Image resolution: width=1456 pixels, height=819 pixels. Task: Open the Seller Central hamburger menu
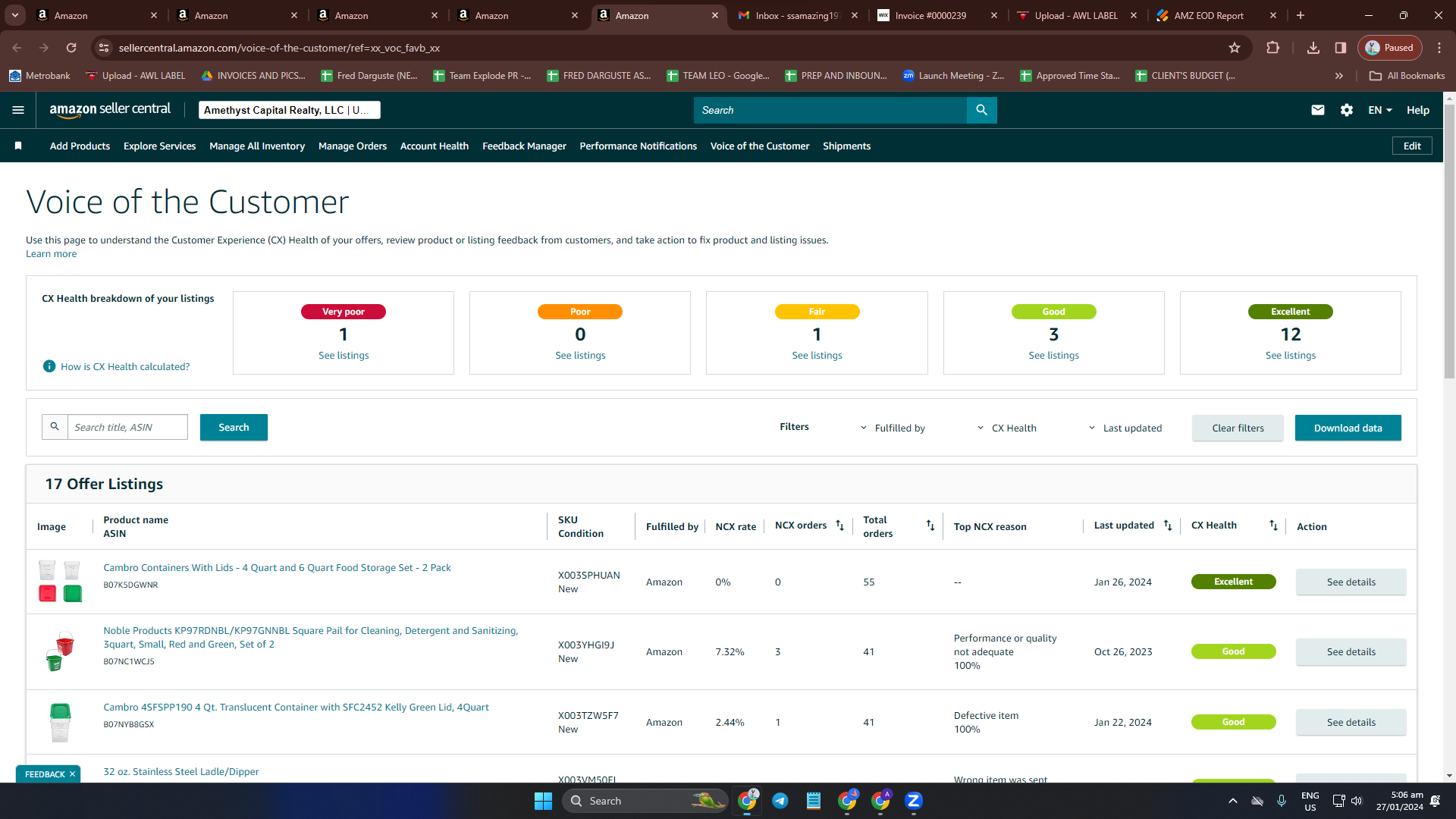[x=18, y=110]
